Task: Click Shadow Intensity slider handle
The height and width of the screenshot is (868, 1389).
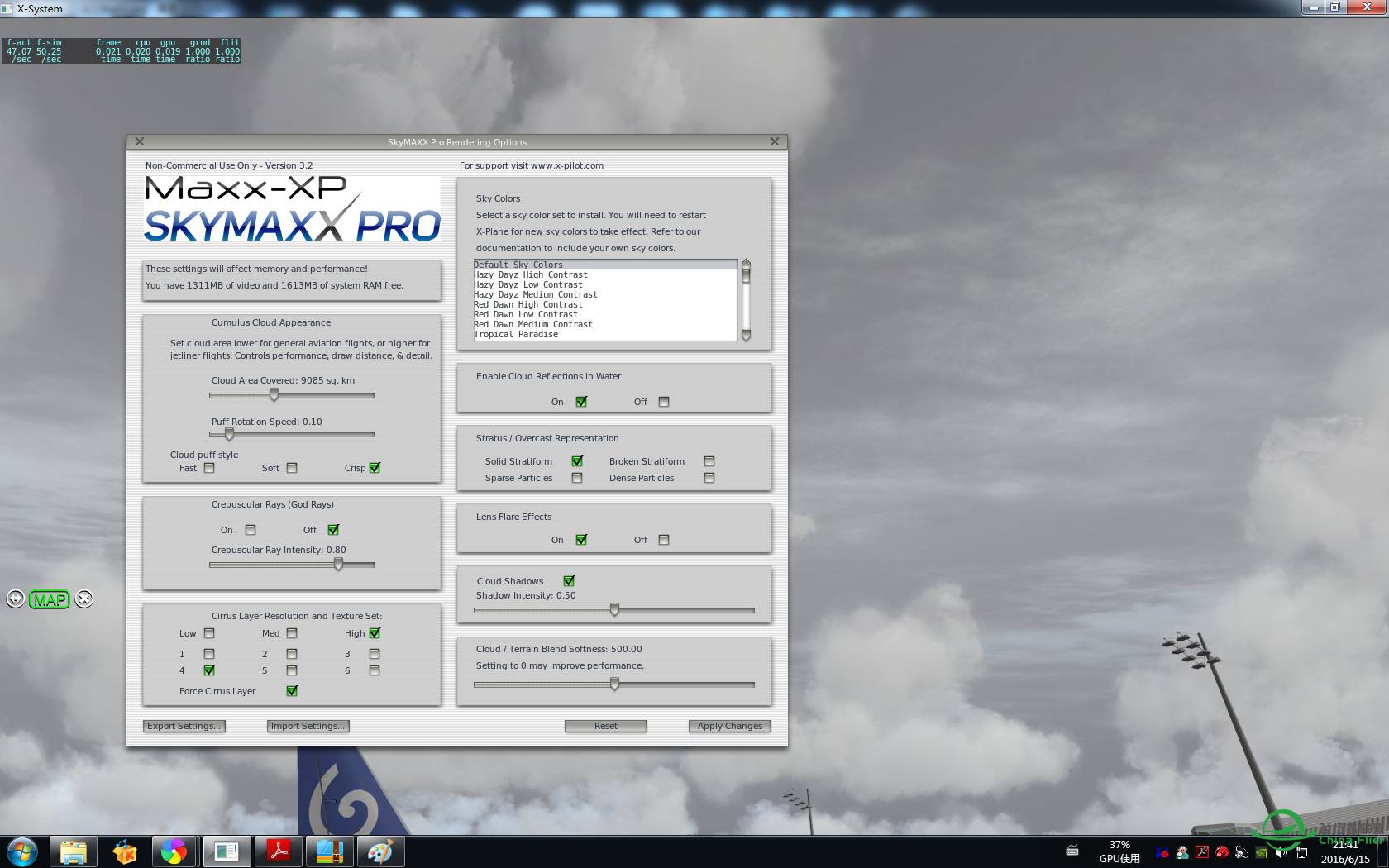Action: (614, 610)
